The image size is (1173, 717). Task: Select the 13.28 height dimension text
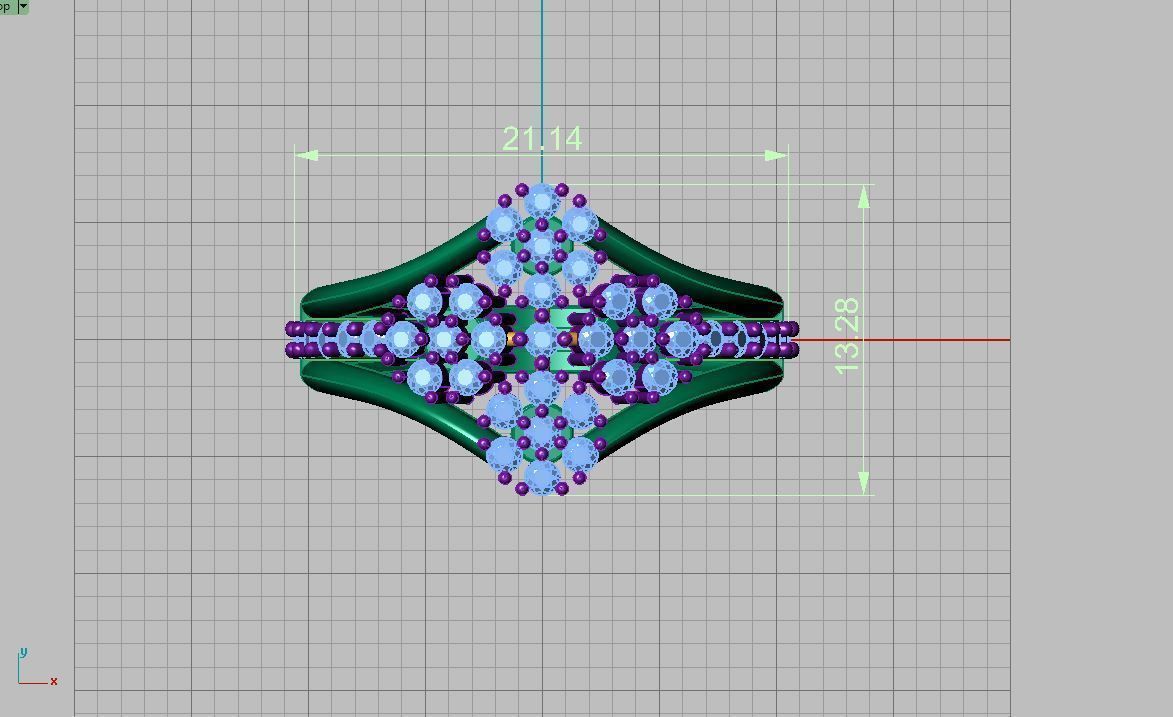pyautogui.click(x=848, y=337)
